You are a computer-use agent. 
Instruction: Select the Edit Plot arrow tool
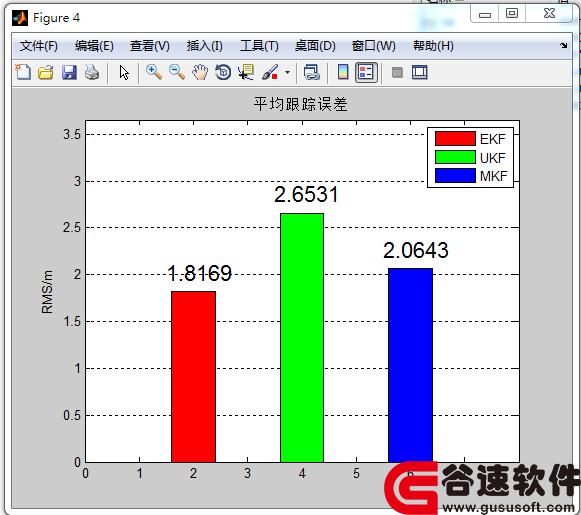tap(124, 72)
